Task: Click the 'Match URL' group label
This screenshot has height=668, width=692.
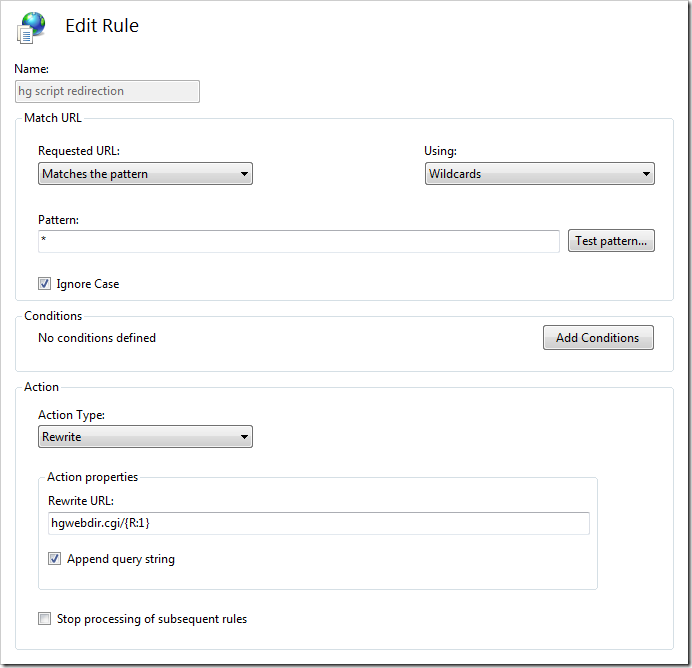Action: (x=53, y=118)
